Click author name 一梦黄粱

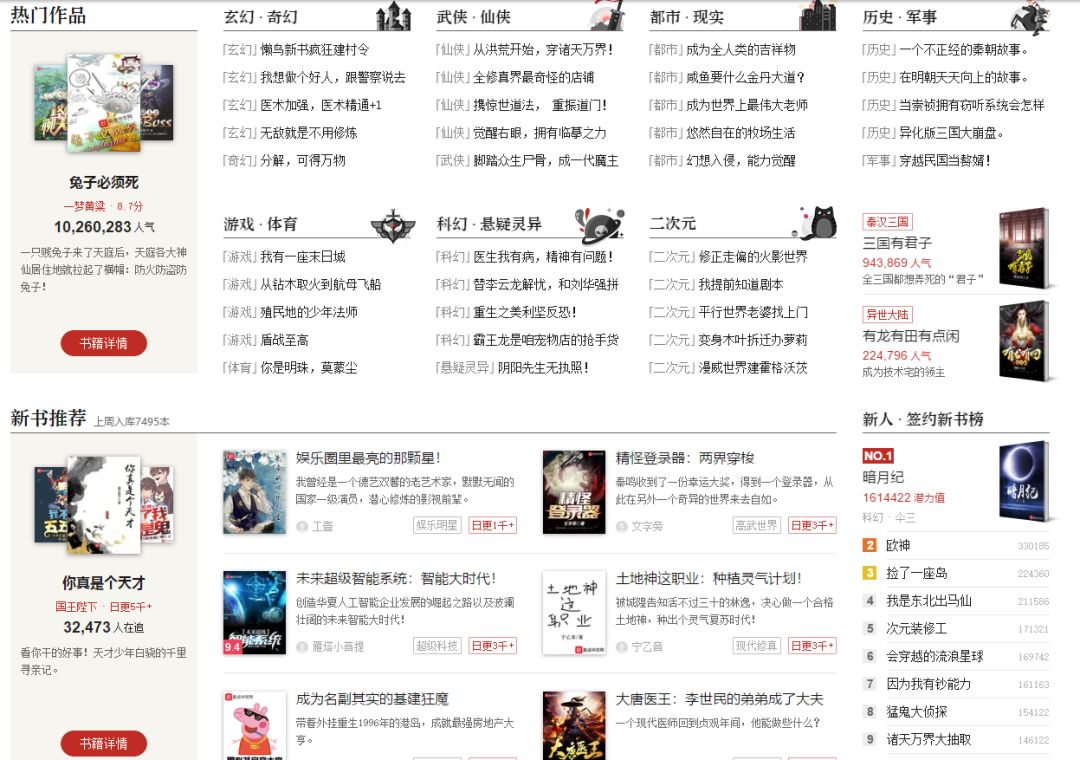84,206
